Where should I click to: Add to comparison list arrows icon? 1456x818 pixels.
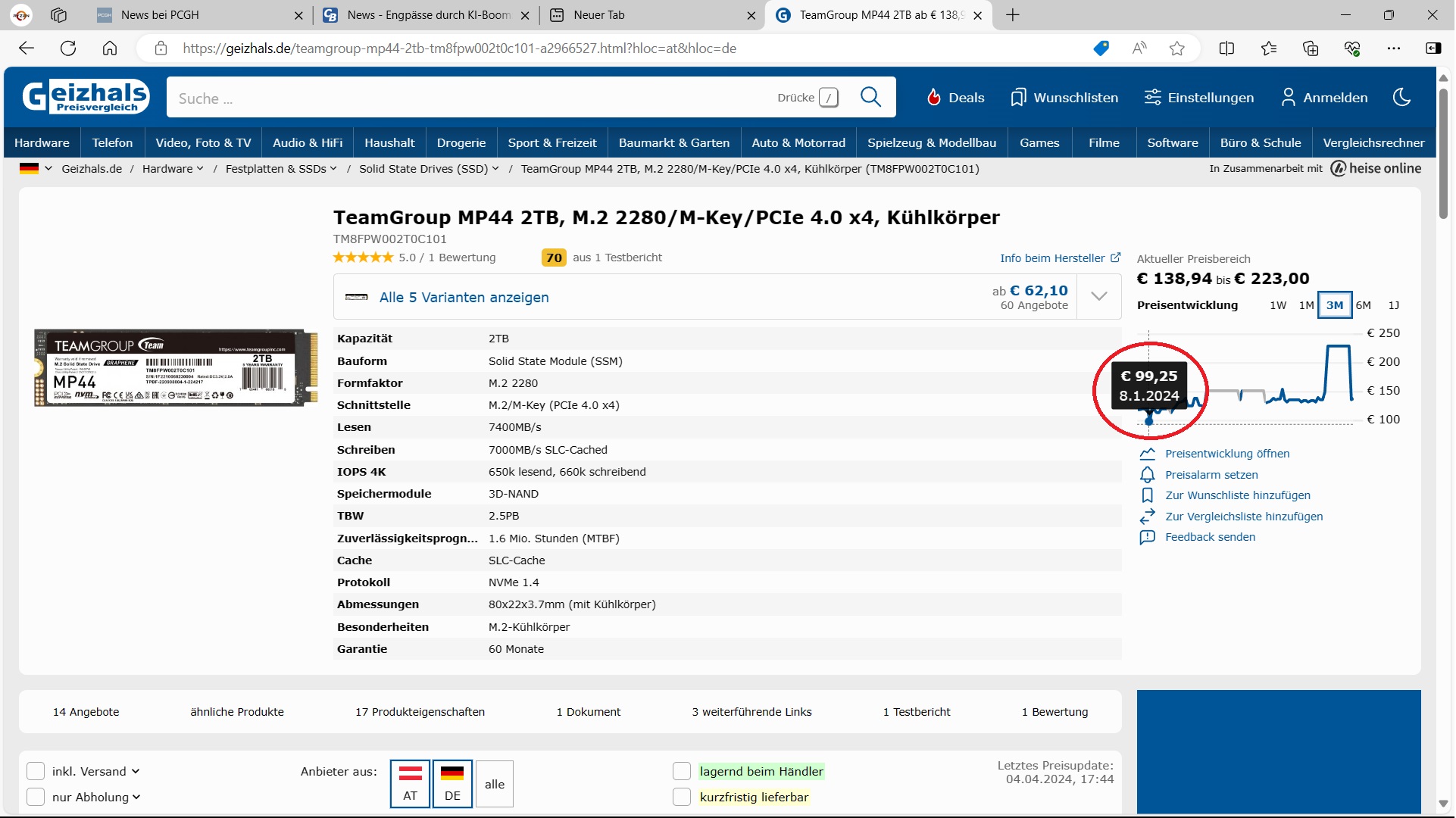pos(1147,517)
